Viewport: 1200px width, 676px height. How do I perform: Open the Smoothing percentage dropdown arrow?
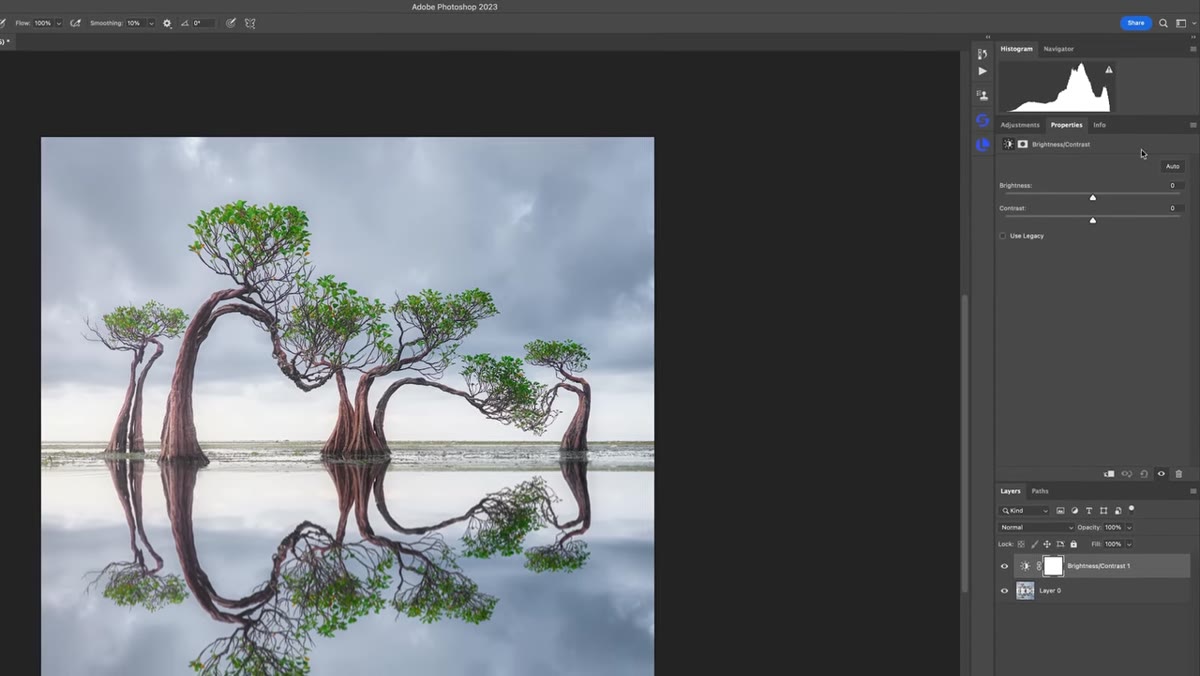(151, 23)
